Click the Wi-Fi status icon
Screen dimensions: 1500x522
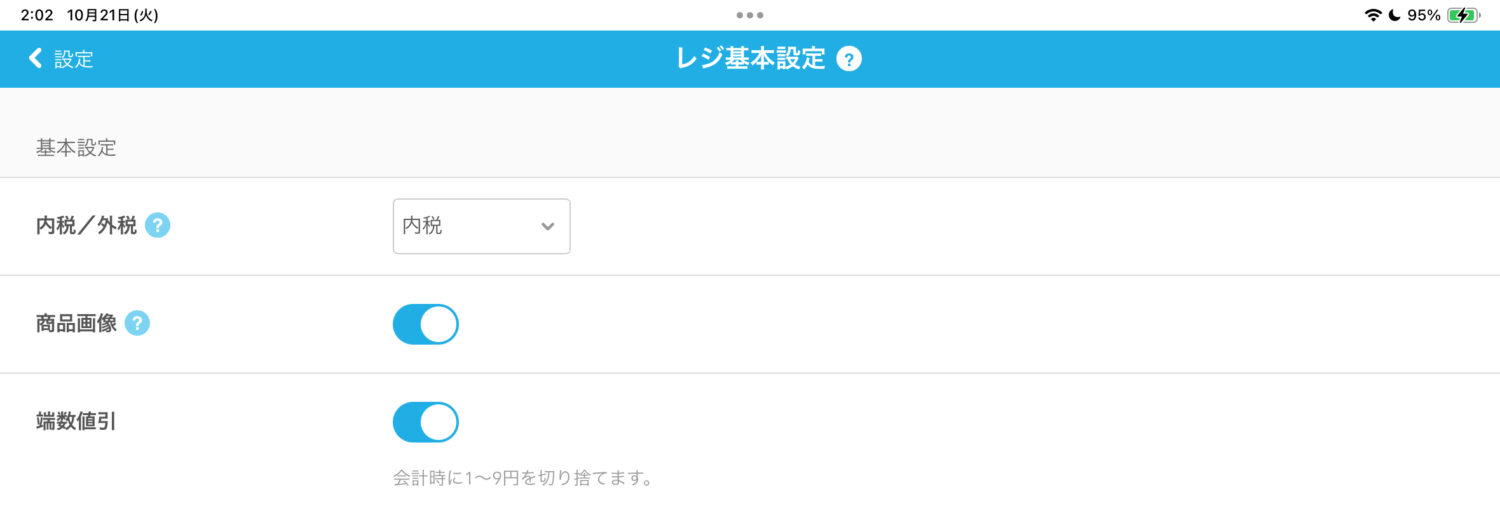(x=1373, y=15)
